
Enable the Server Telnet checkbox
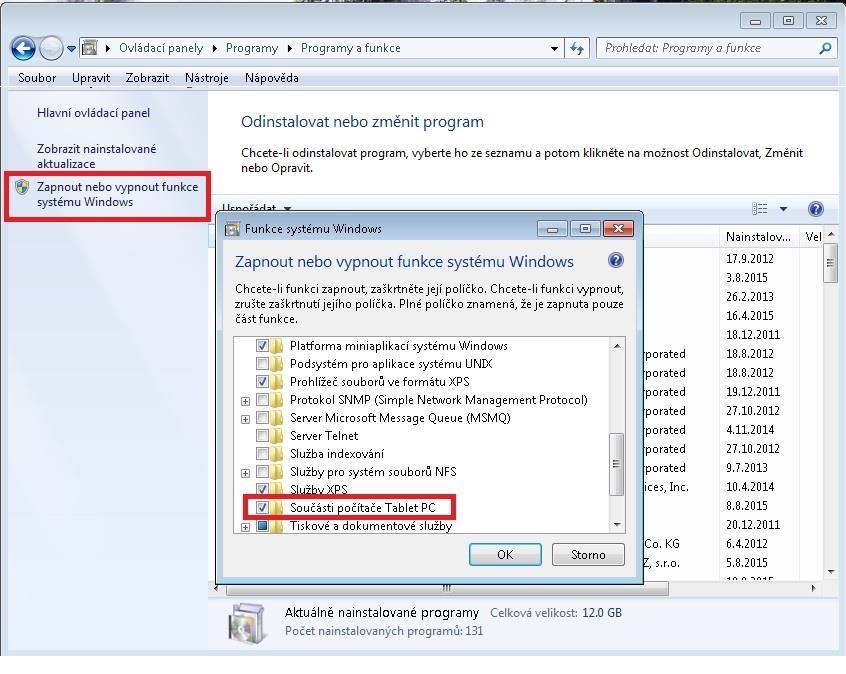coord(262,435)
